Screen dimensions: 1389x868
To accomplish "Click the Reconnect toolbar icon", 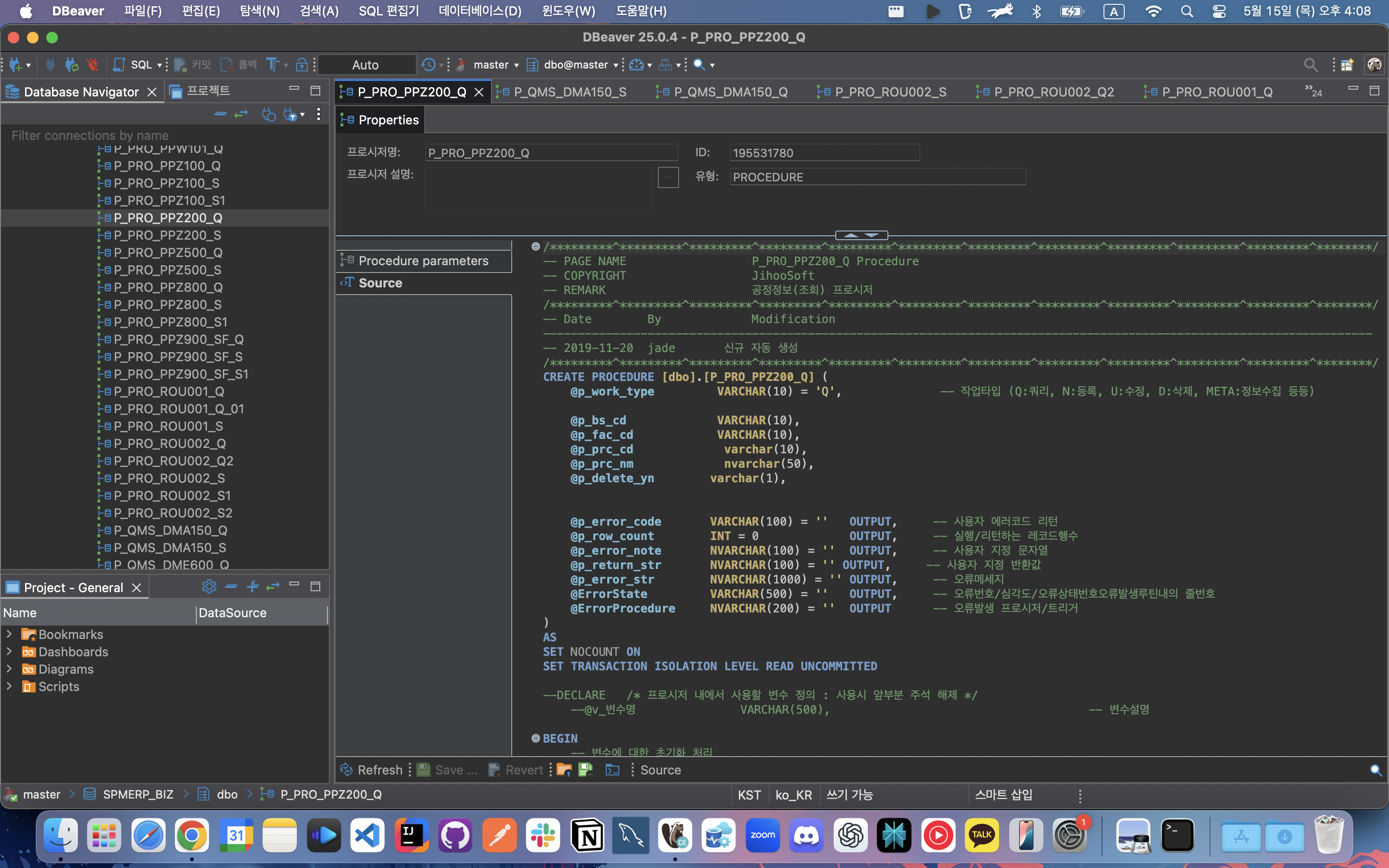I will point(72,65).
